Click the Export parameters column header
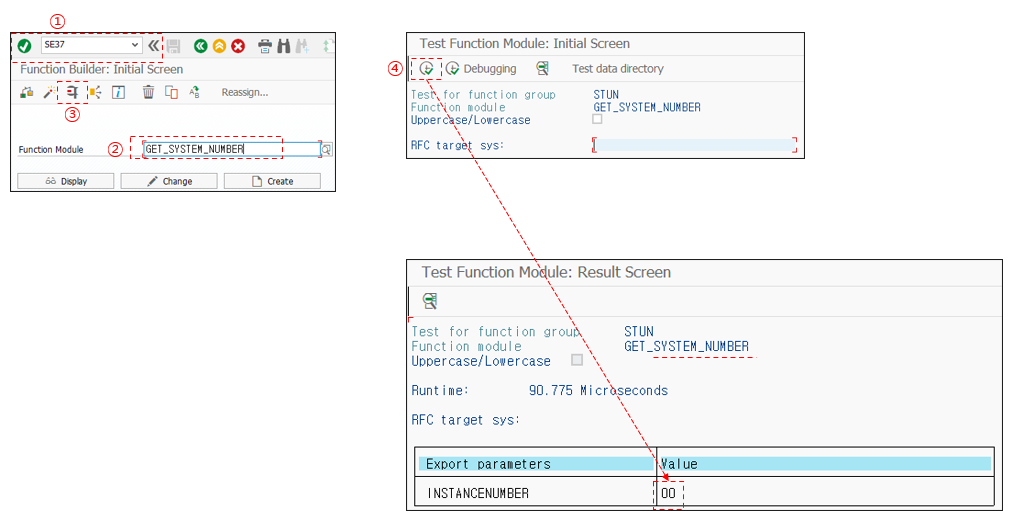The height and width of the screenshot is (518, 1011). point(536,464)
